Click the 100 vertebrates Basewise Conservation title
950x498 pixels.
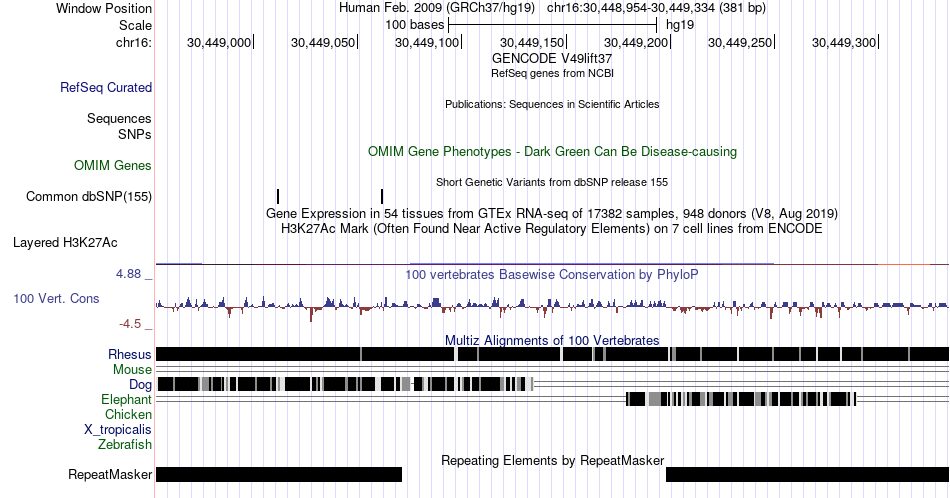click(552, 274)
